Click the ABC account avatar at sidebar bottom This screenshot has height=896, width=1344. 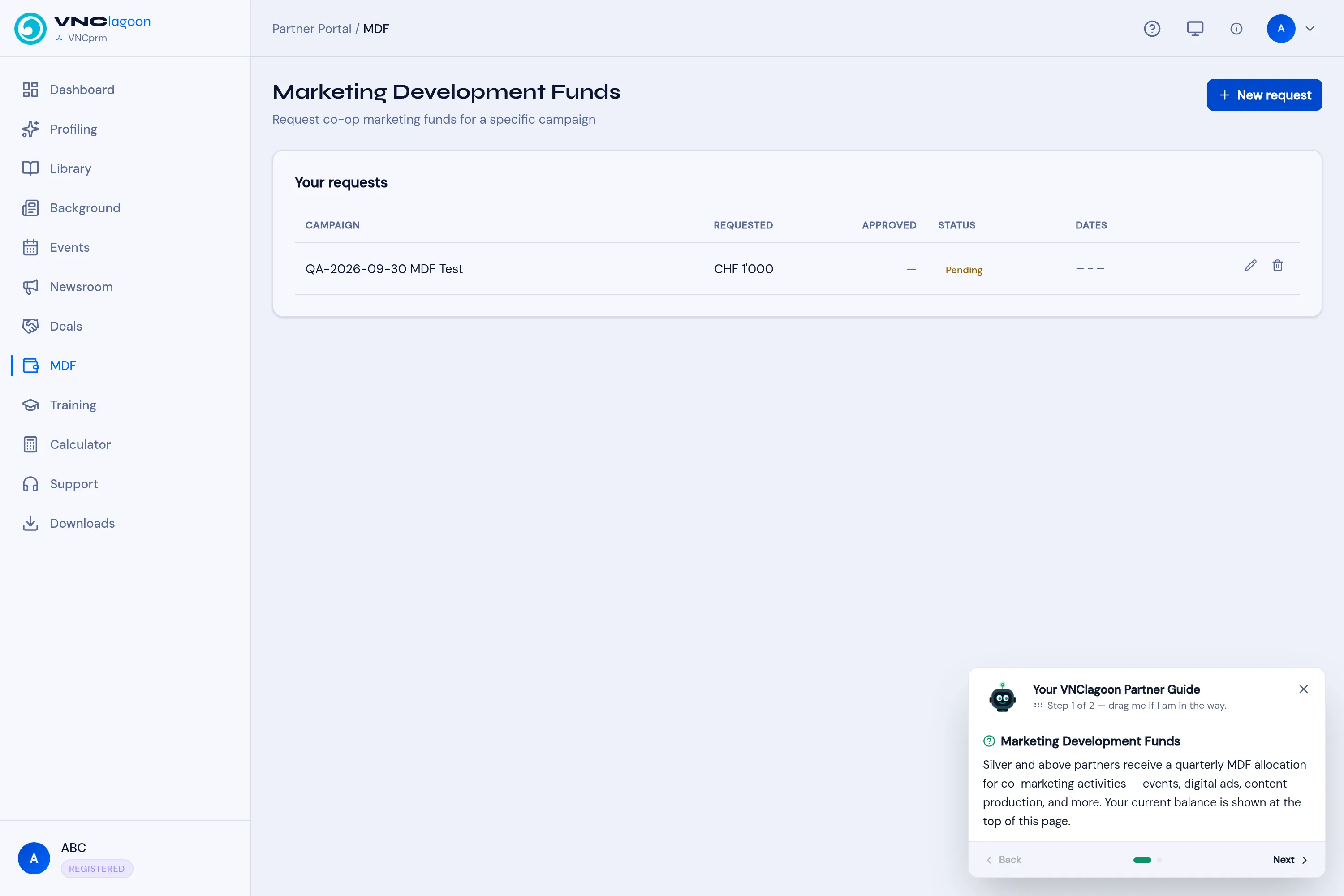pos(34,858)
